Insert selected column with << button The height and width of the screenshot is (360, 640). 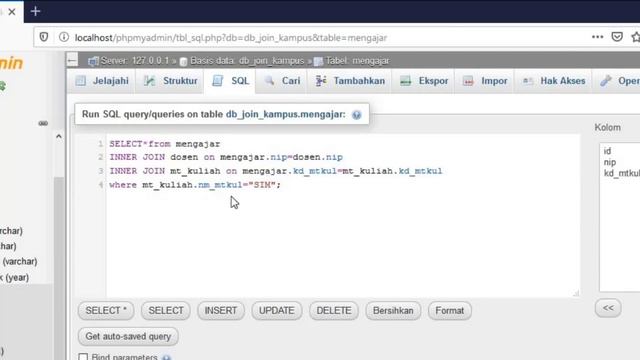608,308
